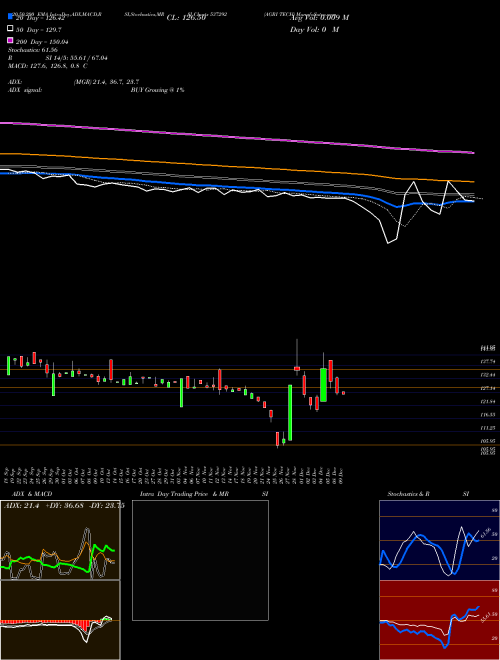
Task: Click the '111.25' price axis label
Action: pos(489,428)
